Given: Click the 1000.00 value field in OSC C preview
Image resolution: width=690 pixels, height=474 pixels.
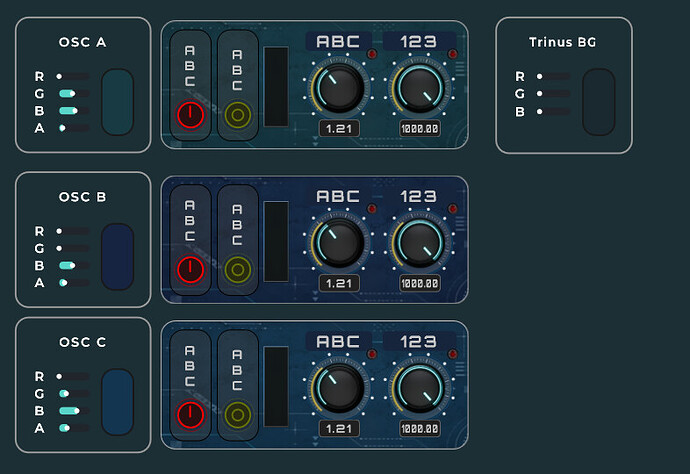Looking at the screenshot, I should click(x=420, y=428).
